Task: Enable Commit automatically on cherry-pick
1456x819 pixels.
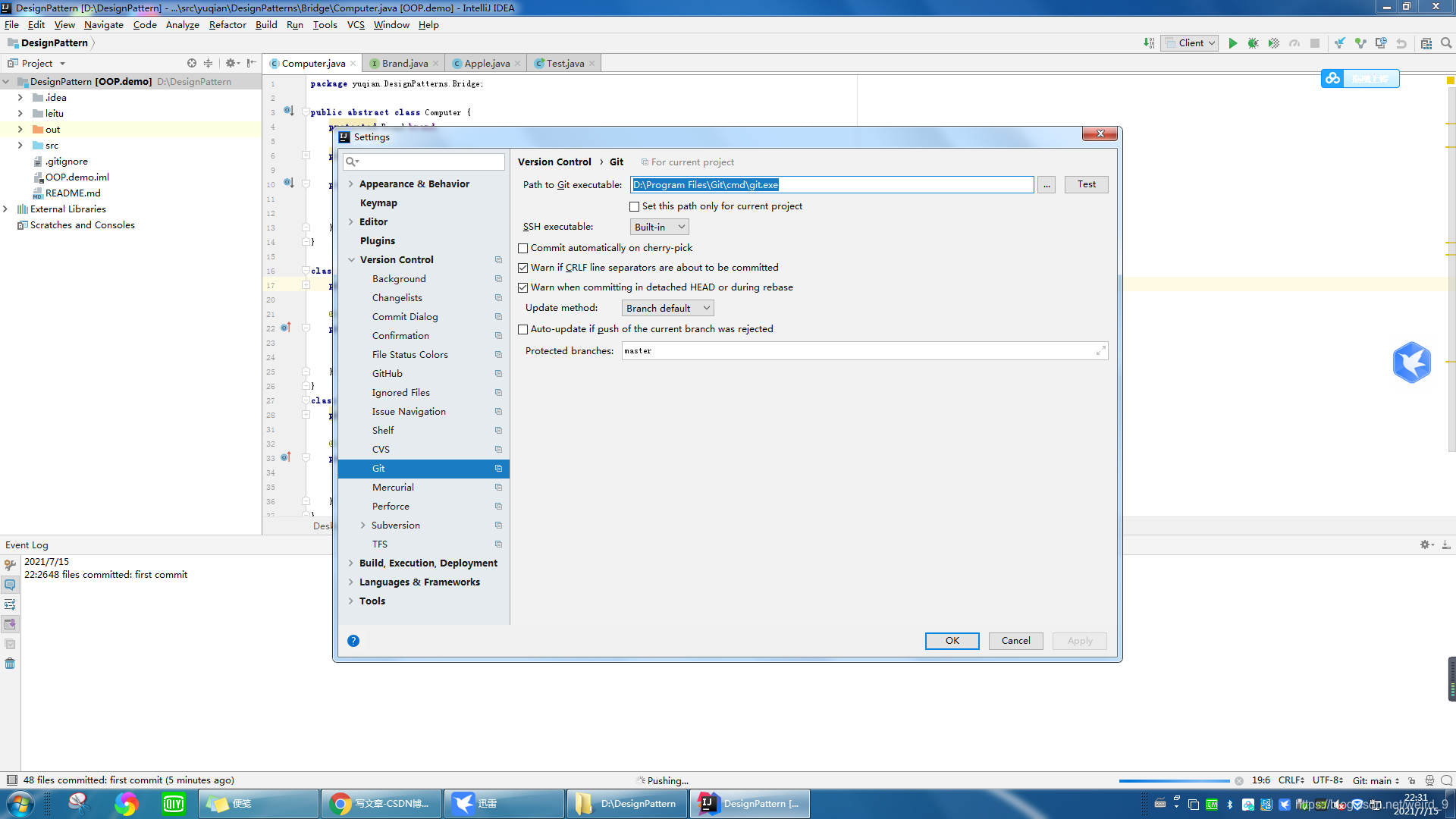Action: point(523,248)
